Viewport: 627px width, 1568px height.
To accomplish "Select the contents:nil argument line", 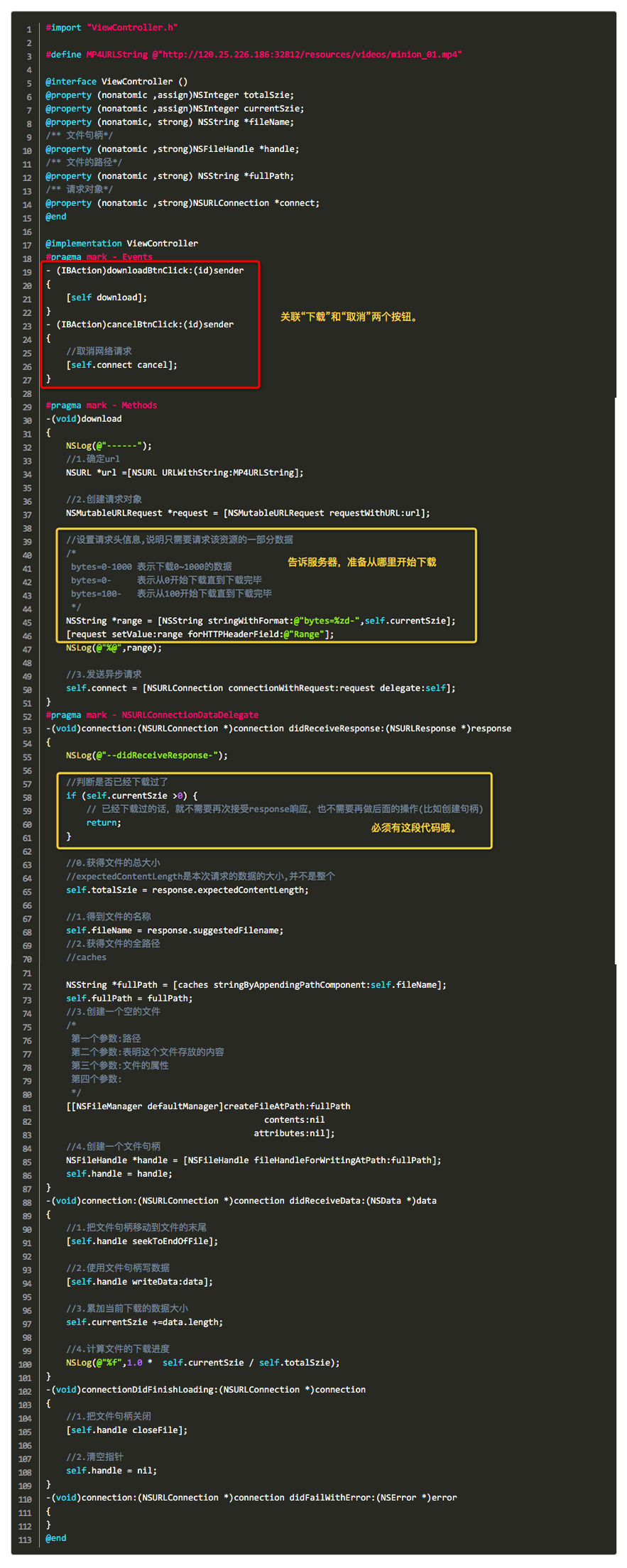I will pyautogui.click(x=294, y=1120).
